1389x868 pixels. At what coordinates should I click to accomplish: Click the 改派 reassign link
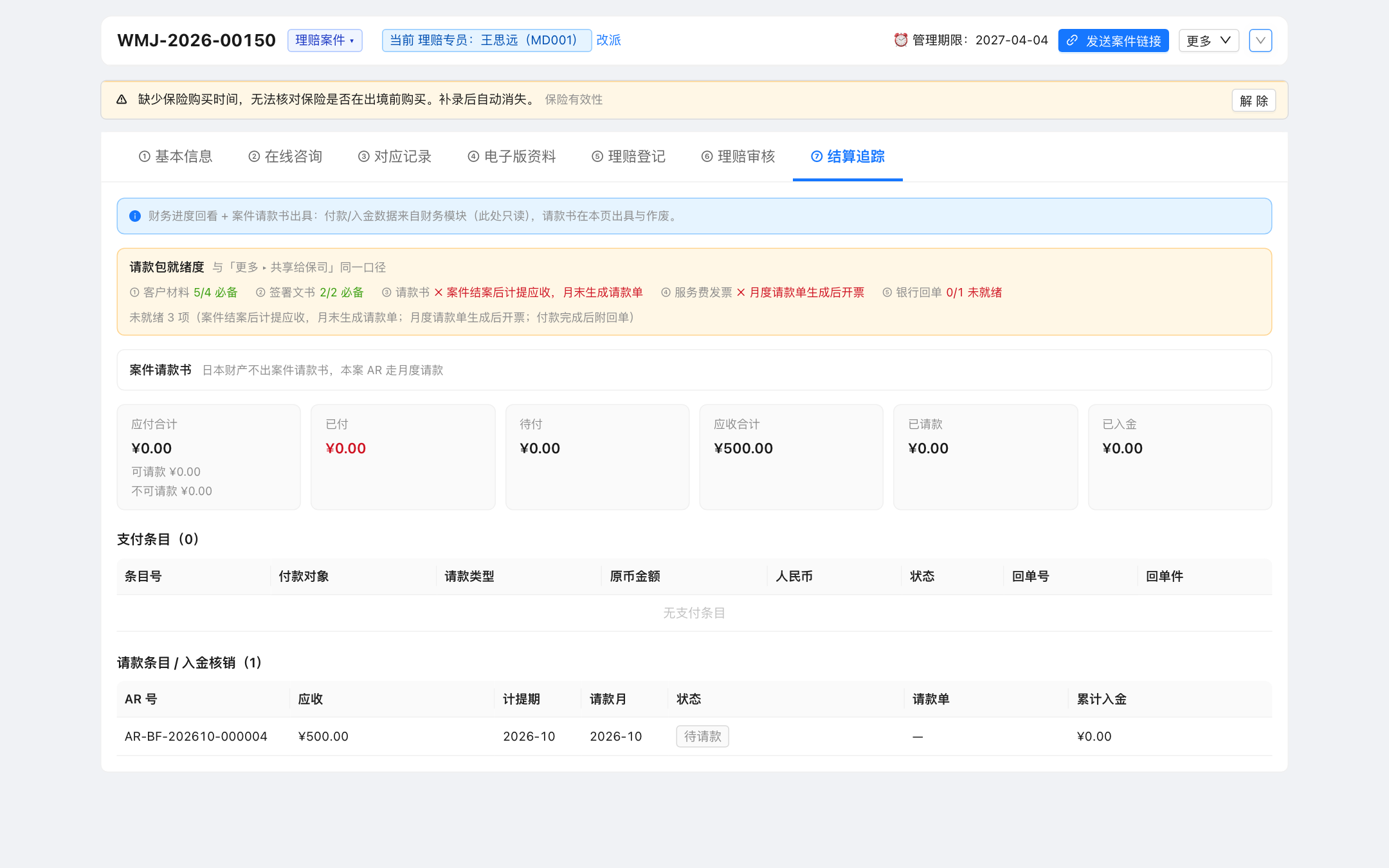(608, 40)
